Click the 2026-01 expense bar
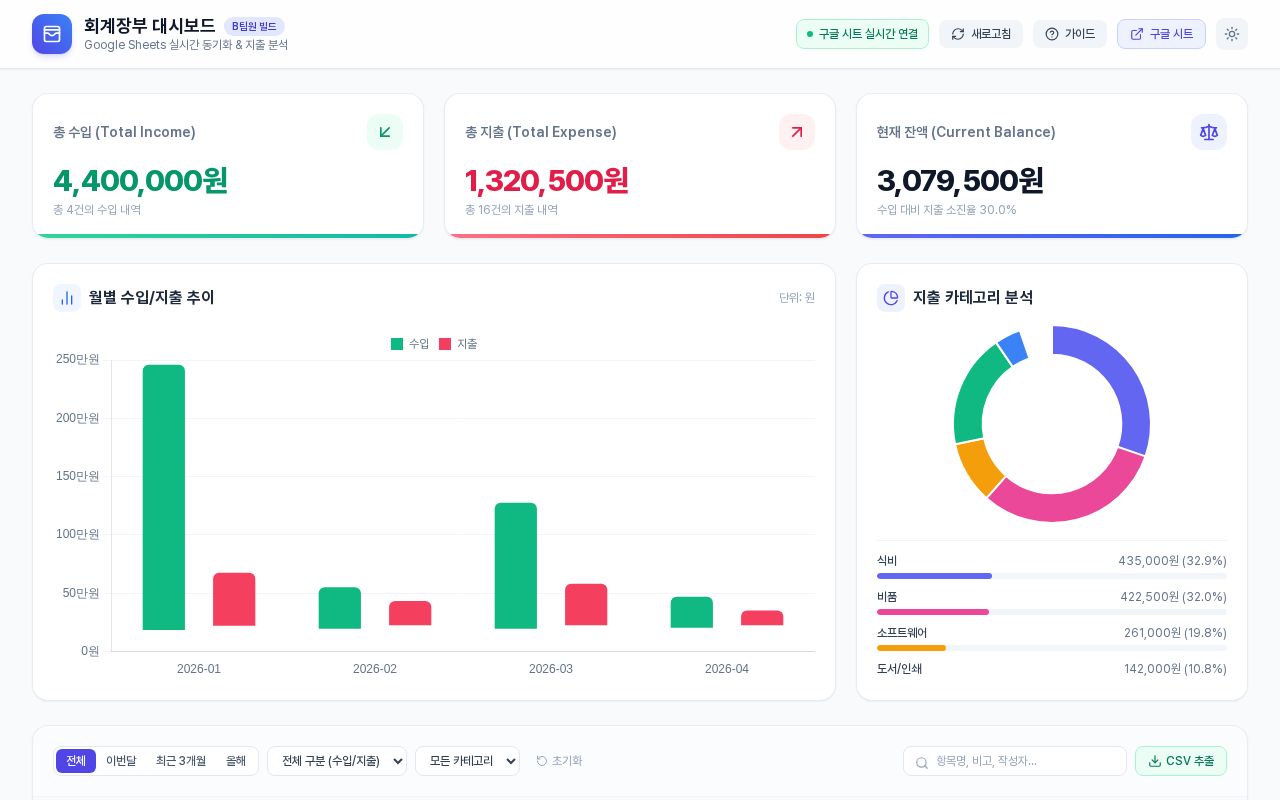This screenshot has width=1280, height=800. pos(234,599)
